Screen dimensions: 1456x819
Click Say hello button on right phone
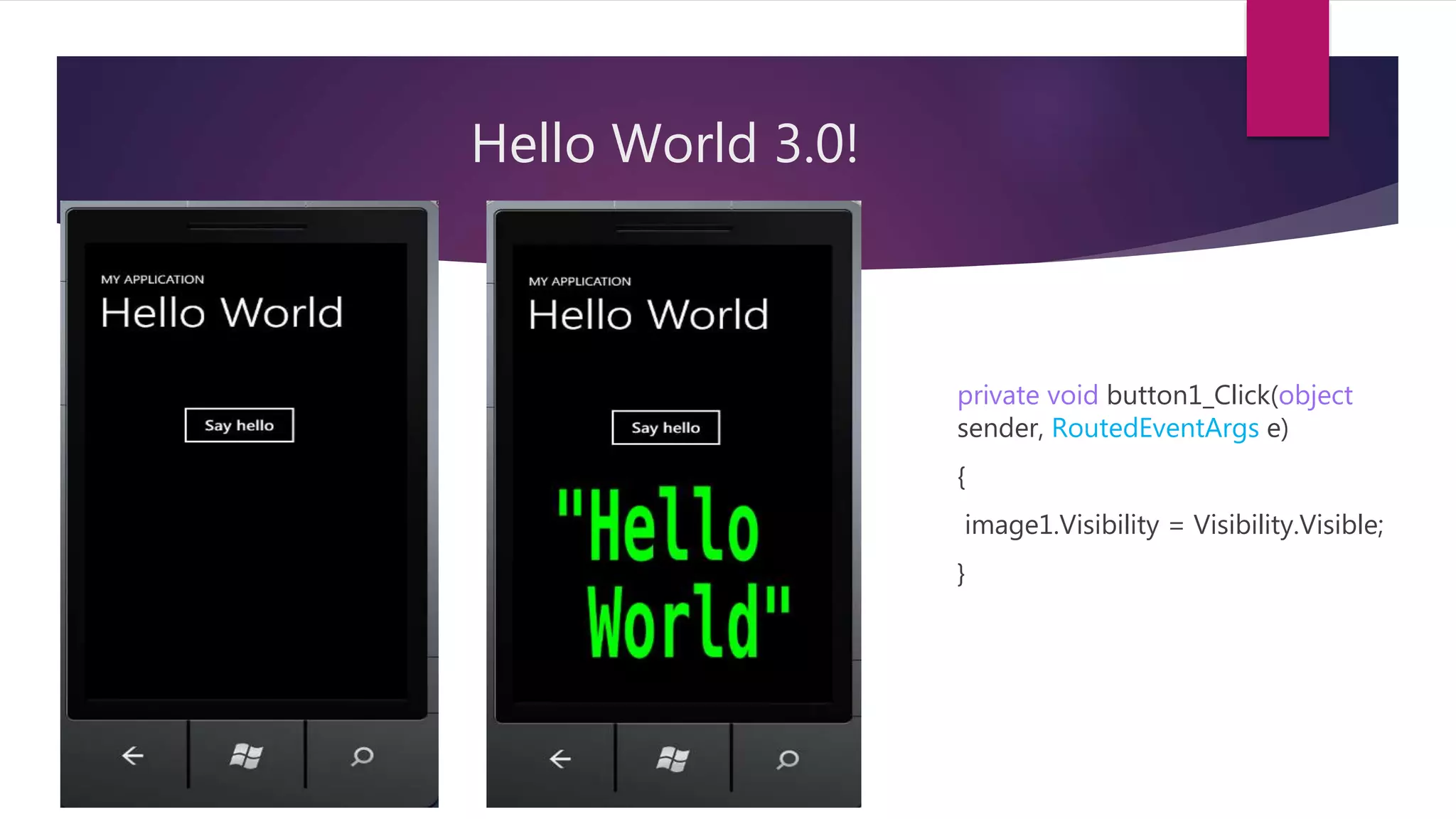666,427
